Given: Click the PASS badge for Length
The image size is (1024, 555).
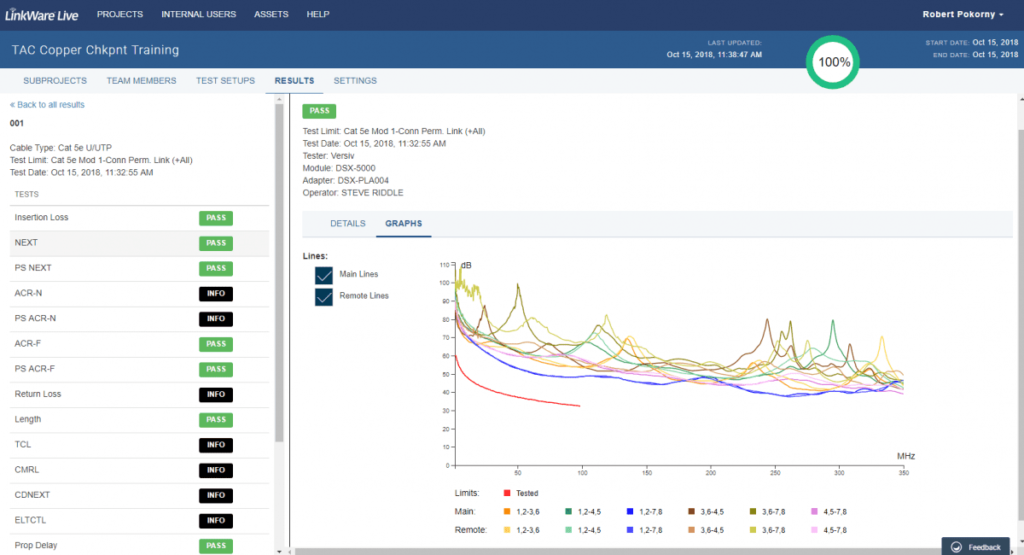Looking at the screenshot, I should coord(216,420).
